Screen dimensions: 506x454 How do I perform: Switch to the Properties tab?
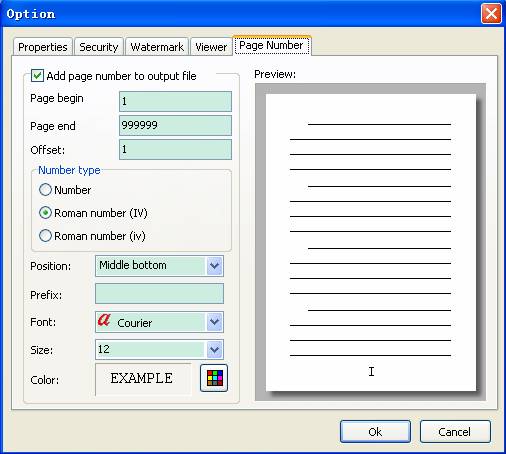coord(43,47)
